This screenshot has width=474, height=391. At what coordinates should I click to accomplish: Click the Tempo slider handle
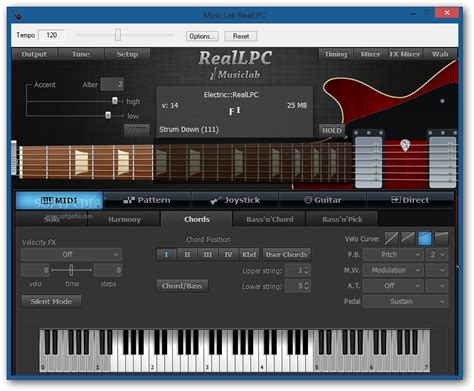pos(118,35)
